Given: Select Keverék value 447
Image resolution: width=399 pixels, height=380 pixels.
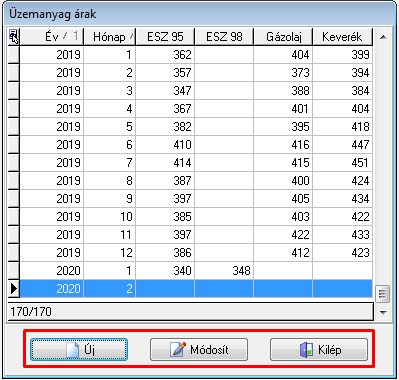Looking at the screenshot, I should (x=342, y=145).
